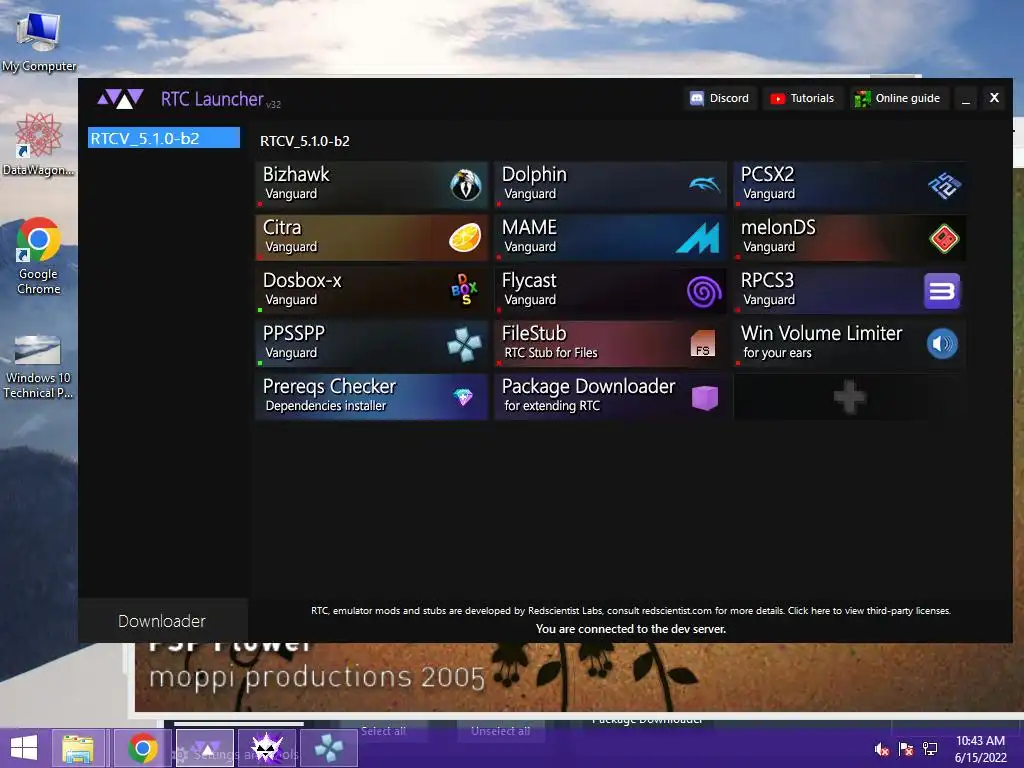This screenshot has height=768, width=1024.
Task: Select 'RTC Stub for Files' text
Action: coord(551,353)
